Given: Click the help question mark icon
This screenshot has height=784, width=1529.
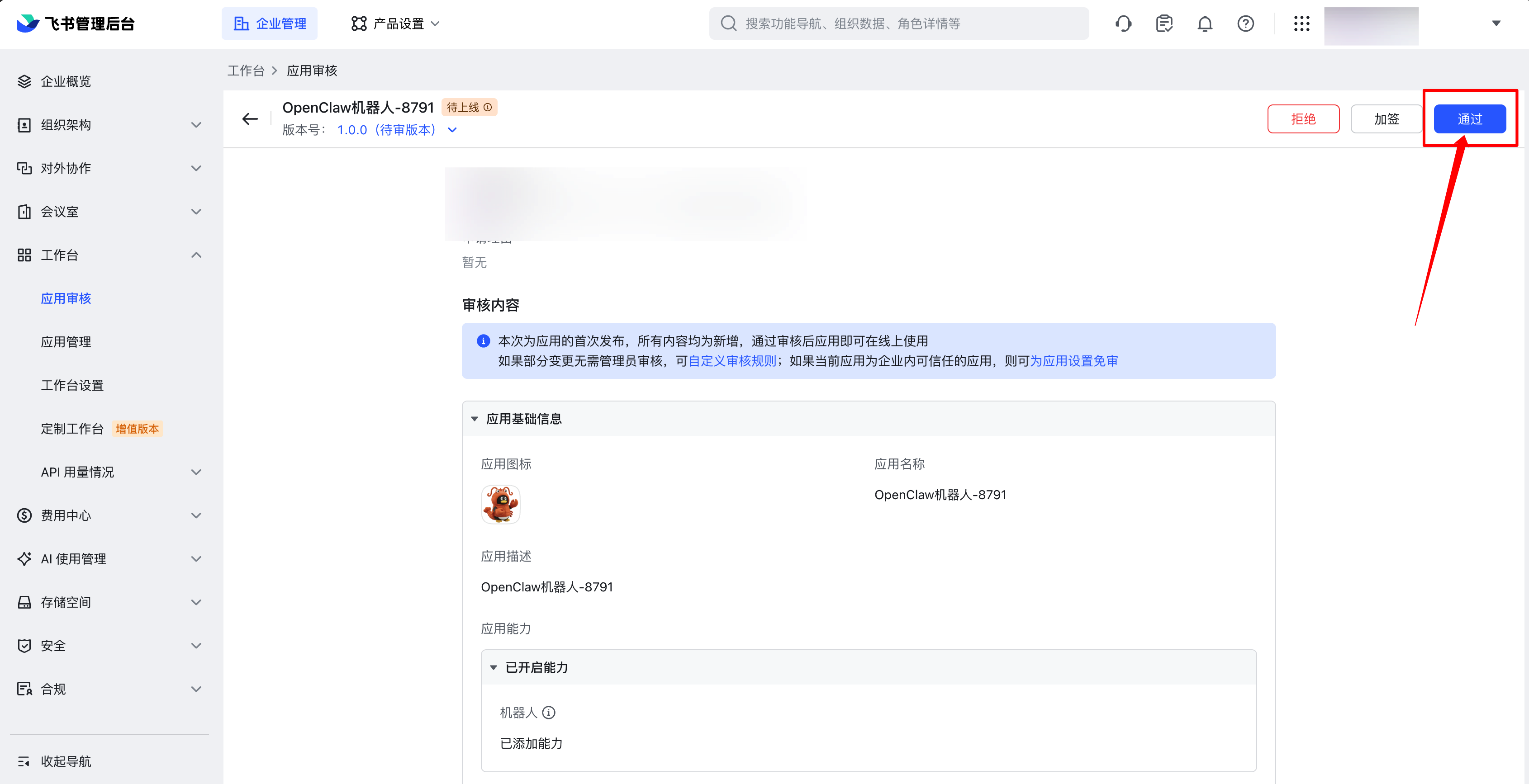Looking at the screenshot, I should coord(1245,23).
